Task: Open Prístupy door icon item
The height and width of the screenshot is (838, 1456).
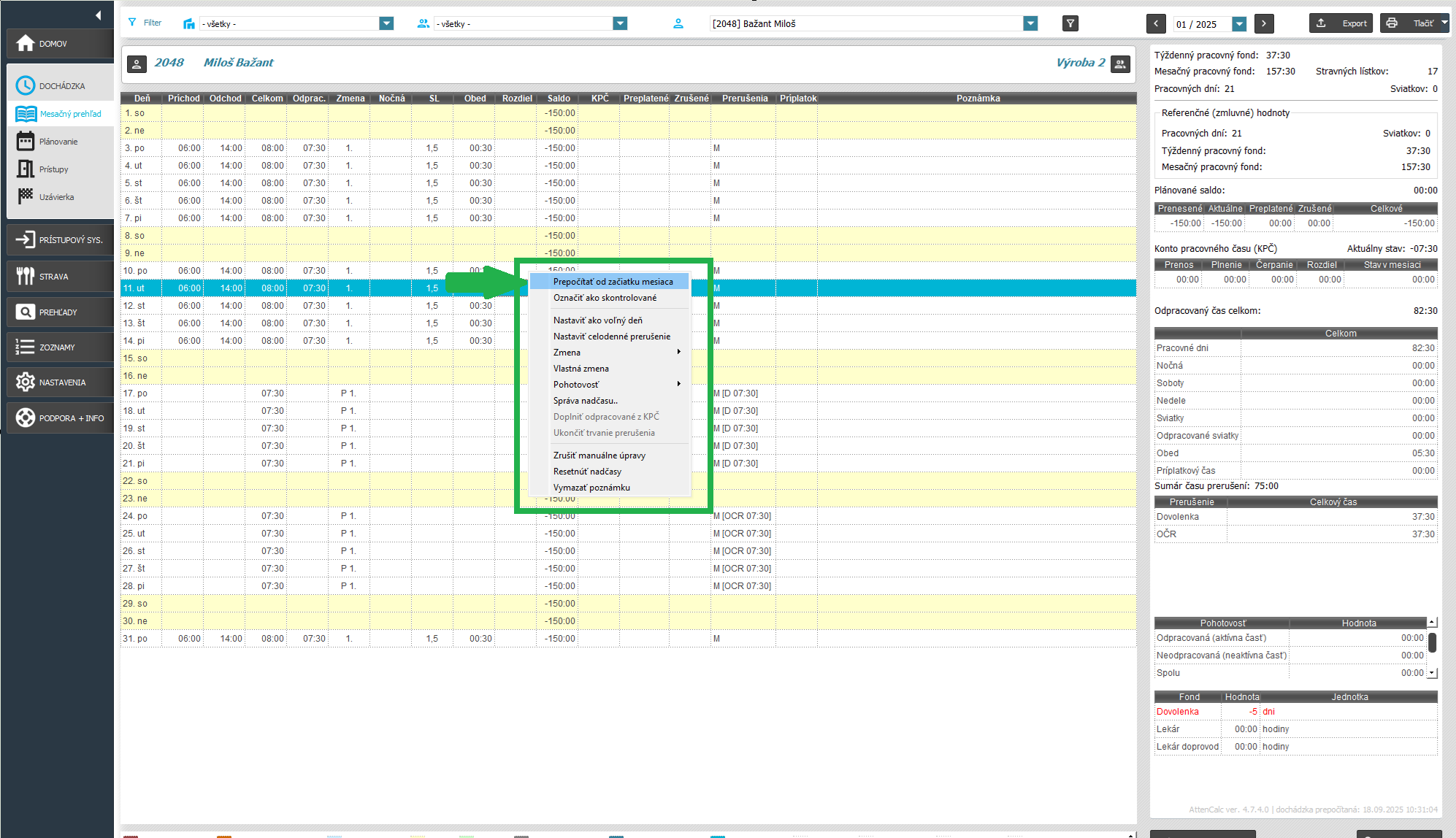Action: coord(26,169)
